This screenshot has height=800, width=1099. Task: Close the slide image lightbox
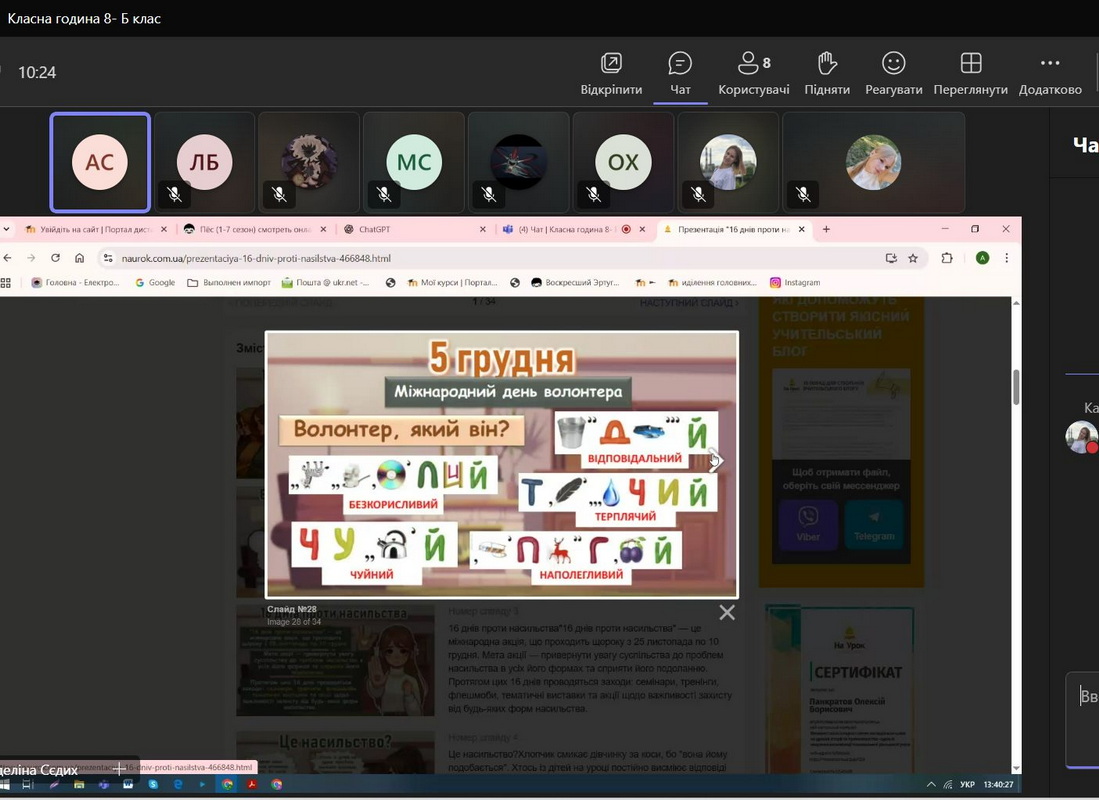coord(727,612)
